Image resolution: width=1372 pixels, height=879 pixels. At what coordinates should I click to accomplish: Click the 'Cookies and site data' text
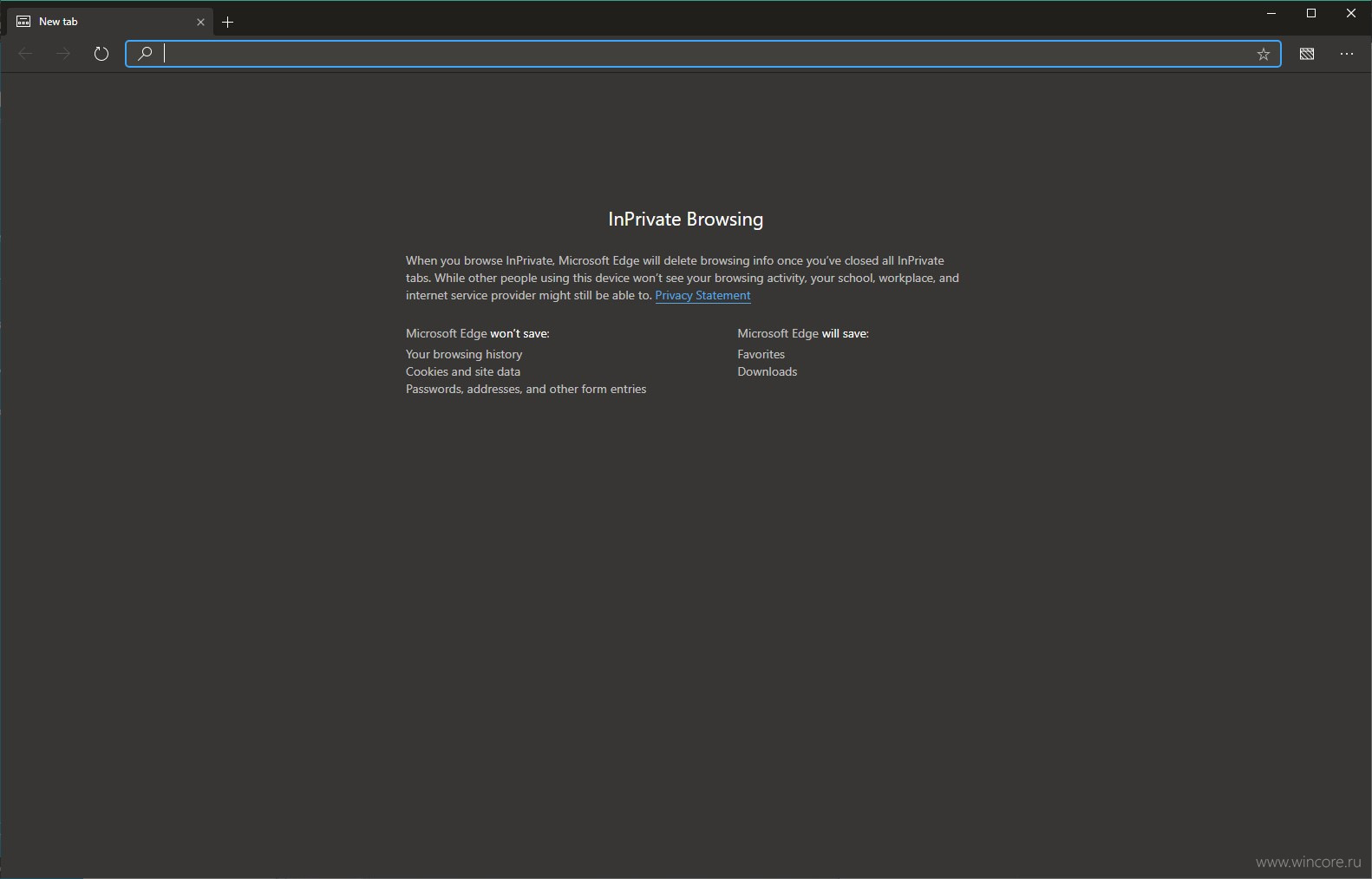[x=463, y=371]
